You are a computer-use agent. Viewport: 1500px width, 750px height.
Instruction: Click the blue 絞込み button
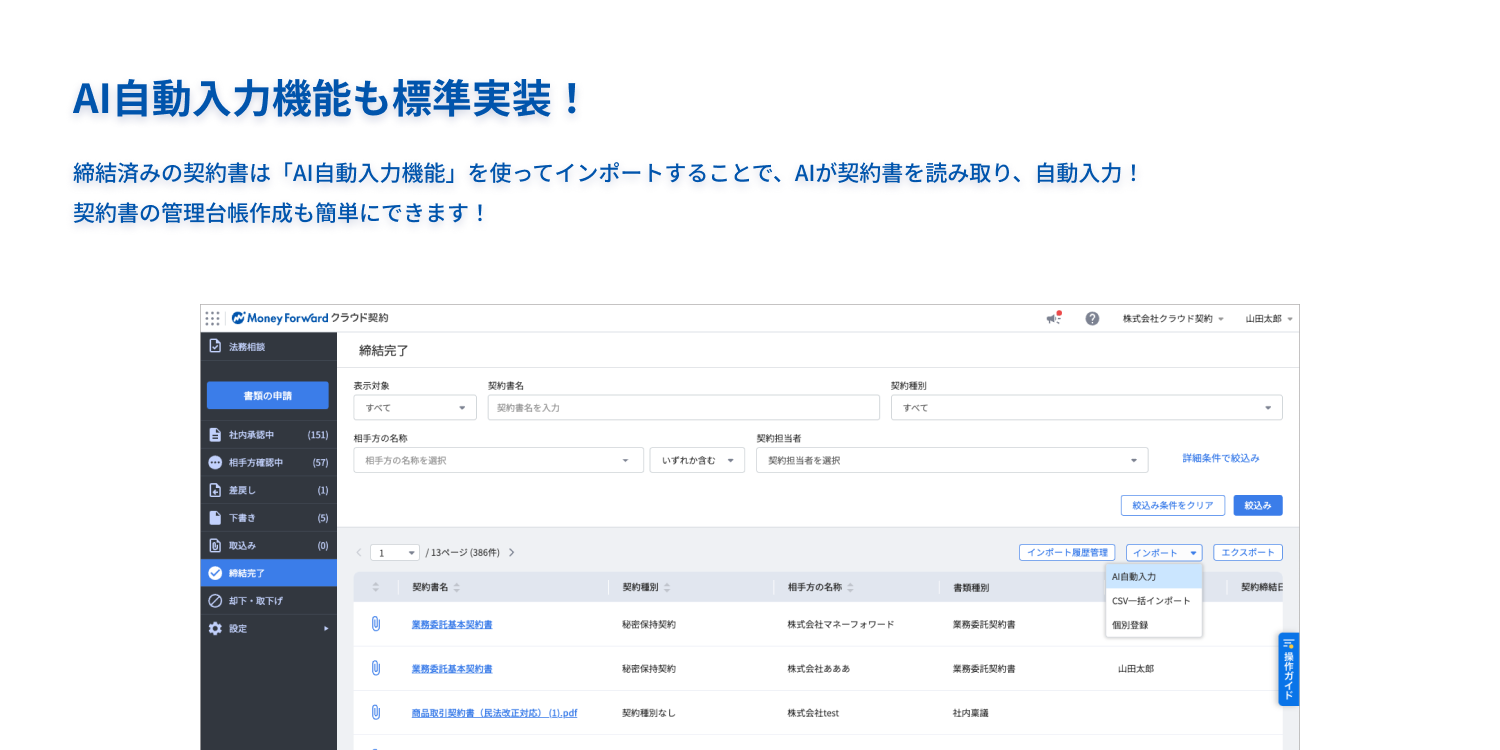pos(1258,505)
